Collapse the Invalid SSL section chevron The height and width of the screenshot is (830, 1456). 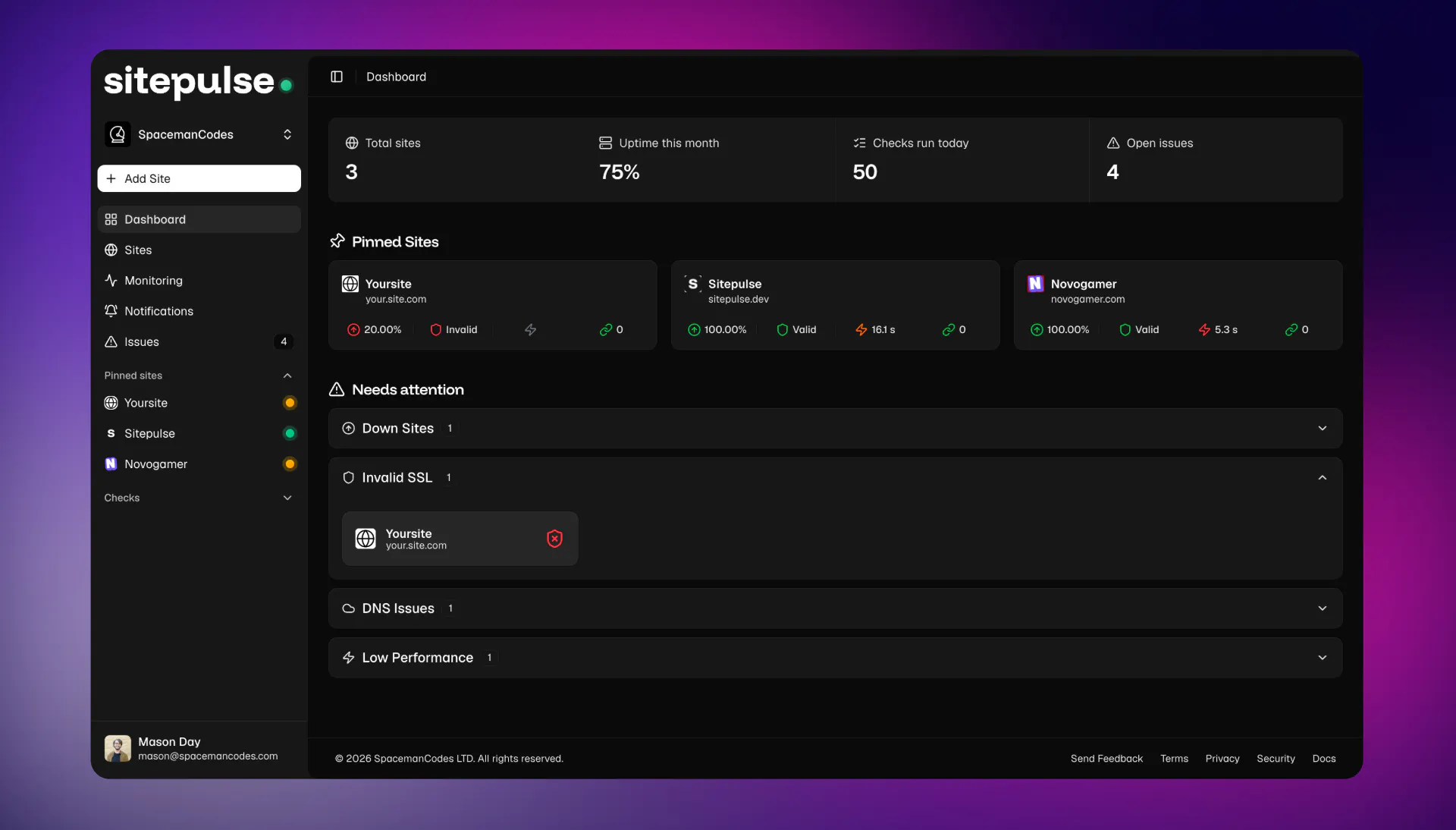coord(1323,477)
